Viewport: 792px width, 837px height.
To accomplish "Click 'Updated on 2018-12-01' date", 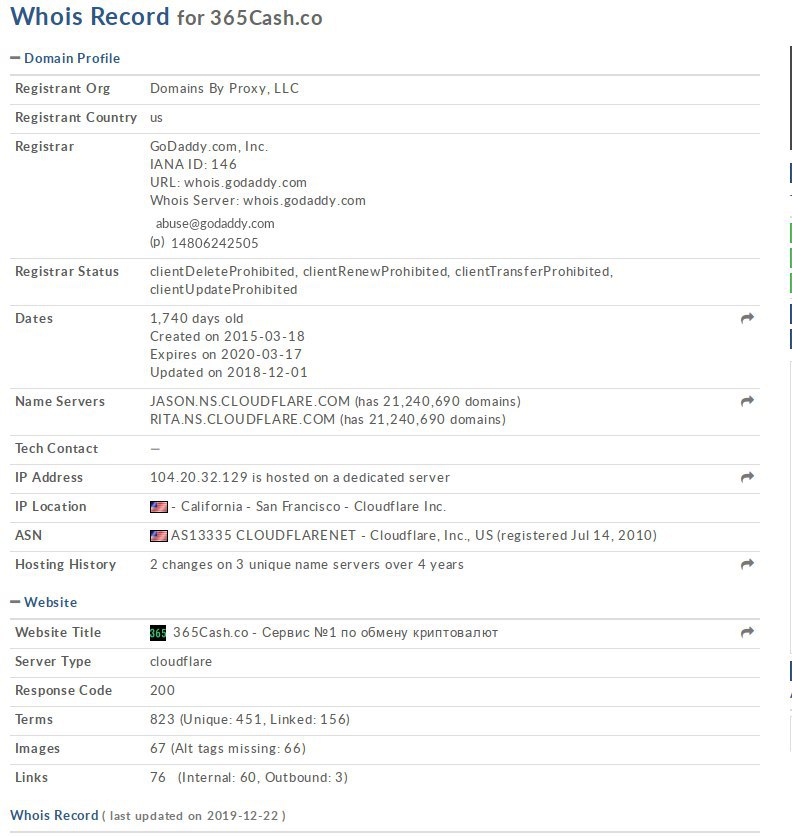I will pyautogui.click(x=229, y=373).
